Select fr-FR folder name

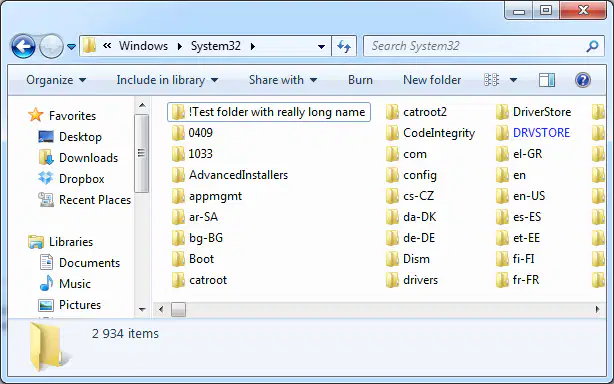click(526, 280)
